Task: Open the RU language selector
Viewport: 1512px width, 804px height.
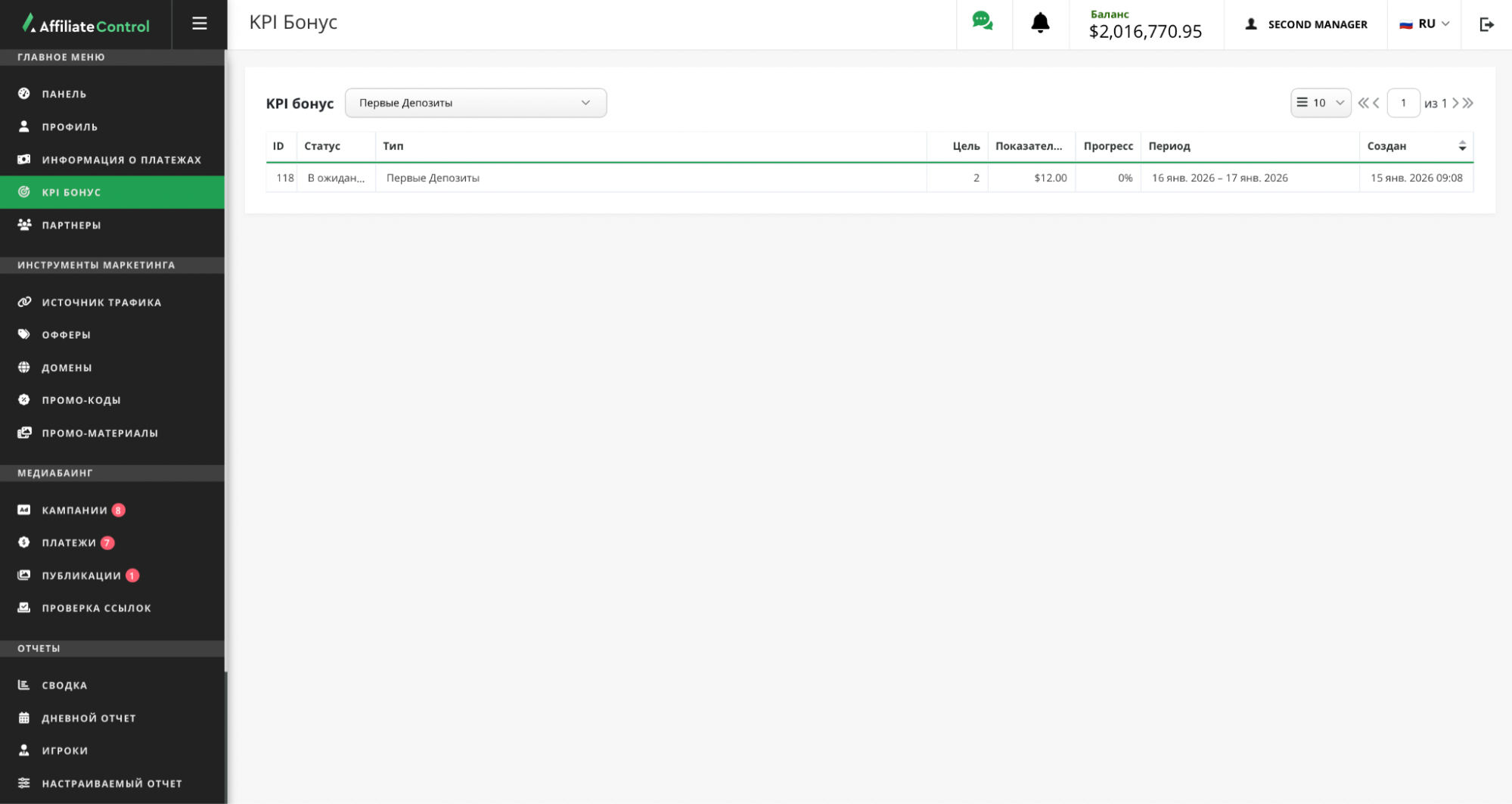Action: pyautogui.click(x=1424, y=24)
